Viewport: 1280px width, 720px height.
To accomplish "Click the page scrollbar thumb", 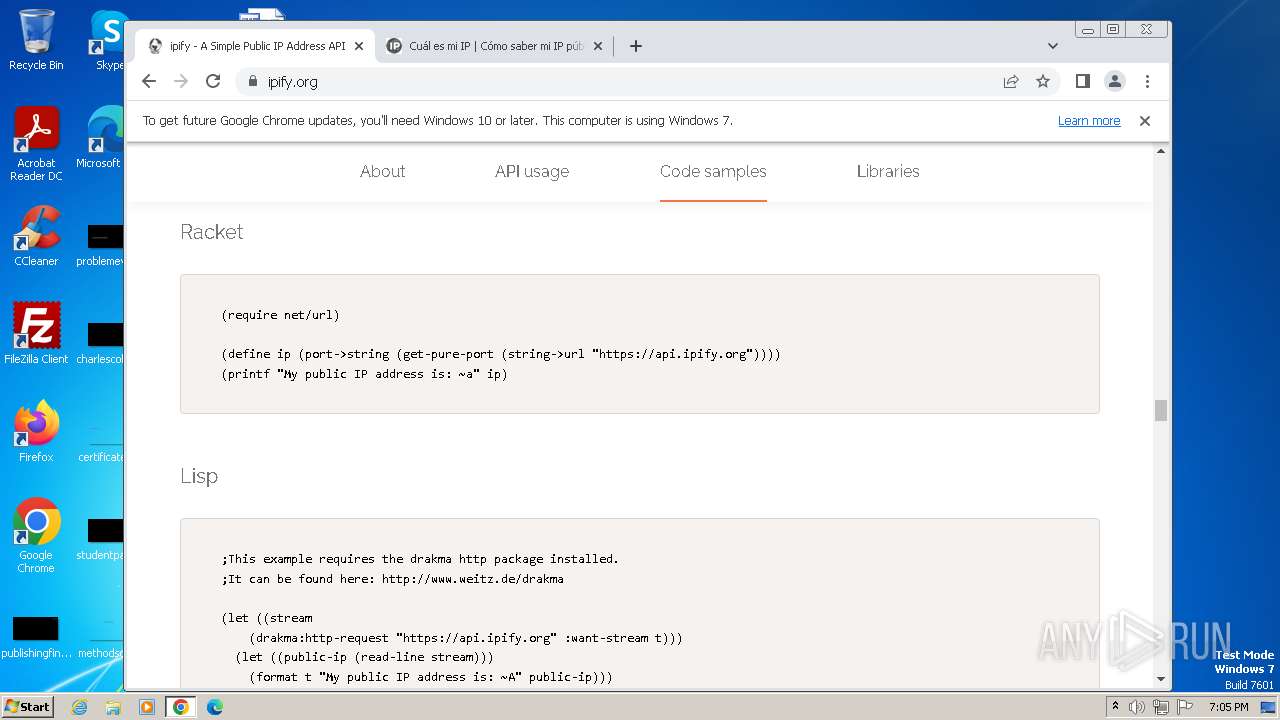I will pyautogui.click(x=1161, y=410).
